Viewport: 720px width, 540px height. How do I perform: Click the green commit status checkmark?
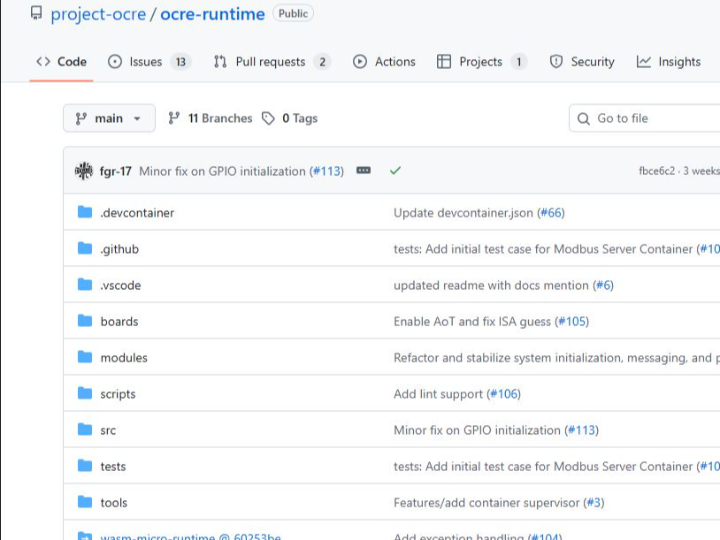click(x=395, y=171)
